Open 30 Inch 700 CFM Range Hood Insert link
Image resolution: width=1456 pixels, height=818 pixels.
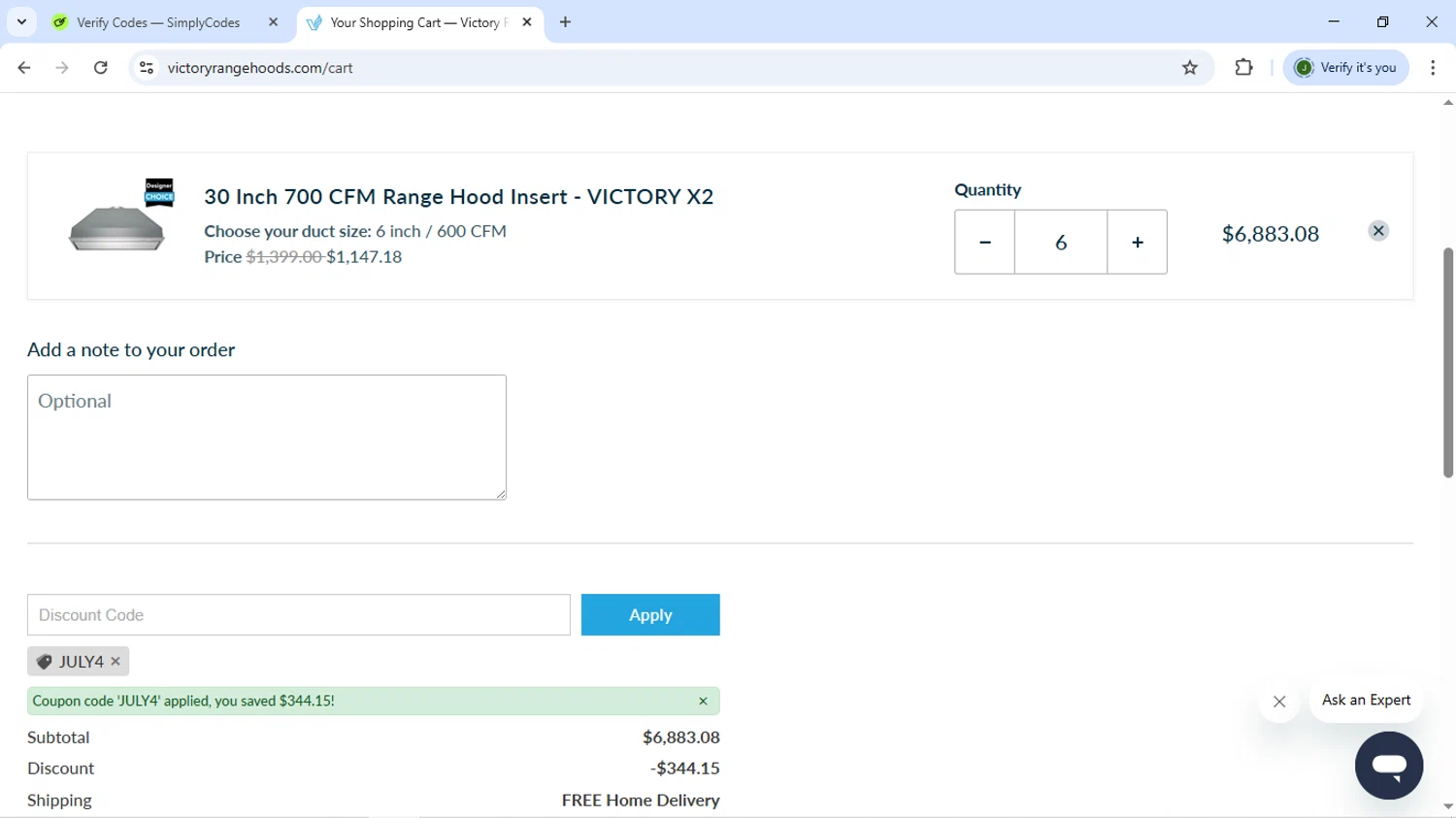tap(459, 196)
